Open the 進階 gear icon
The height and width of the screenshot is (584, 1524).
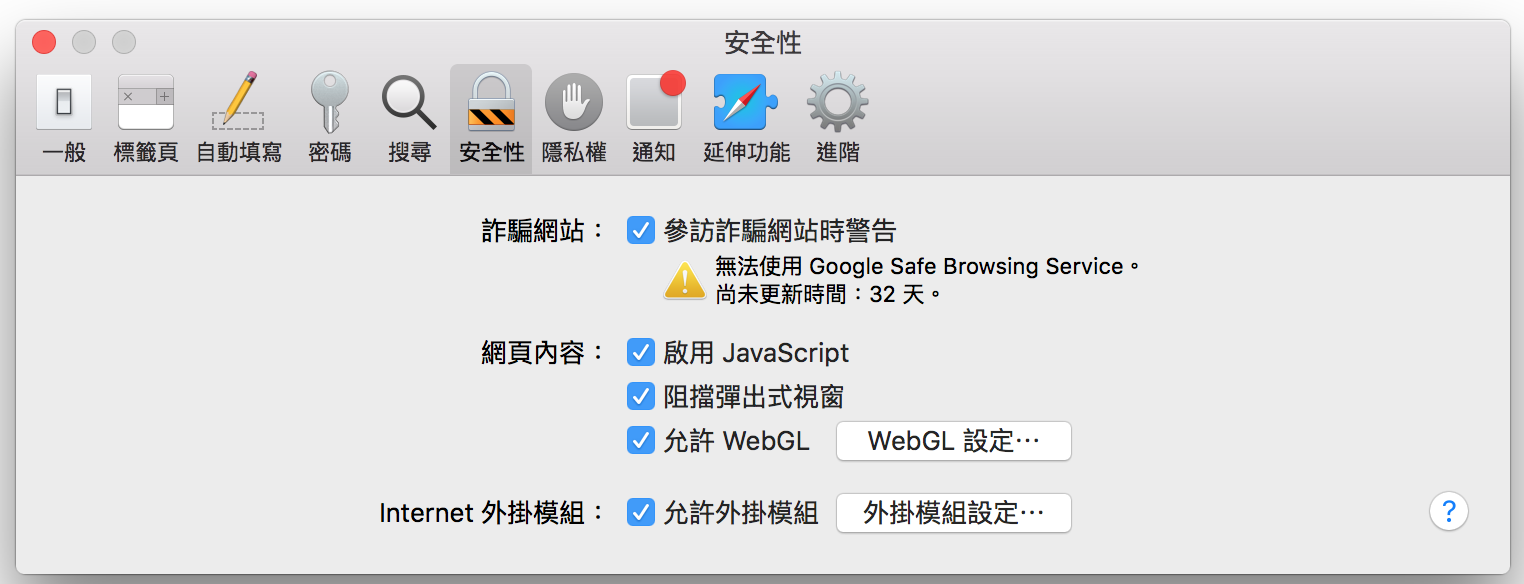tap(837, 103)
